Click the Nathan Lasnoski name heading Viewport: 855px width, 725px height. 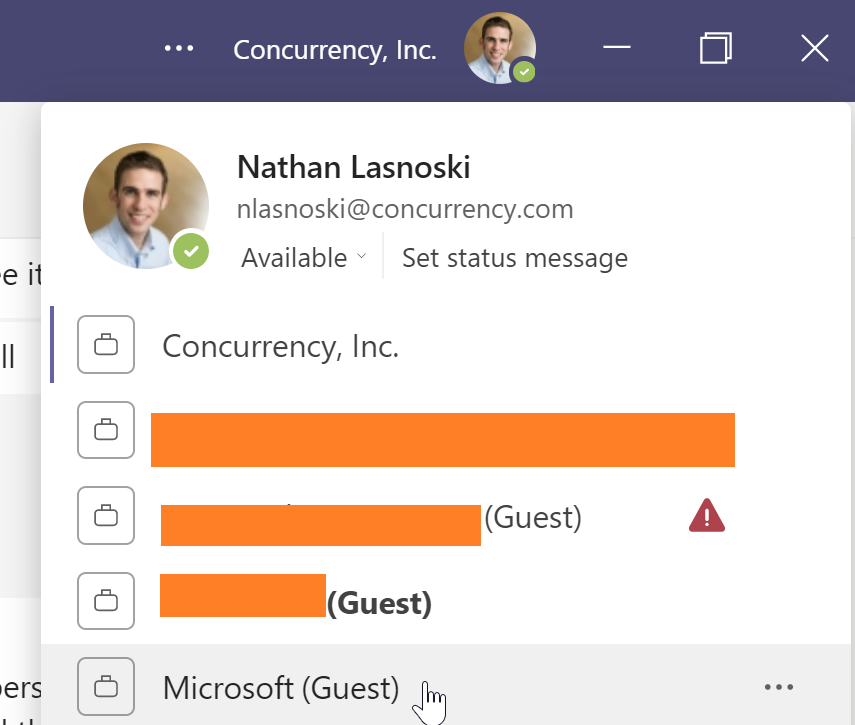pyautogui.click(x=353, y=167)
